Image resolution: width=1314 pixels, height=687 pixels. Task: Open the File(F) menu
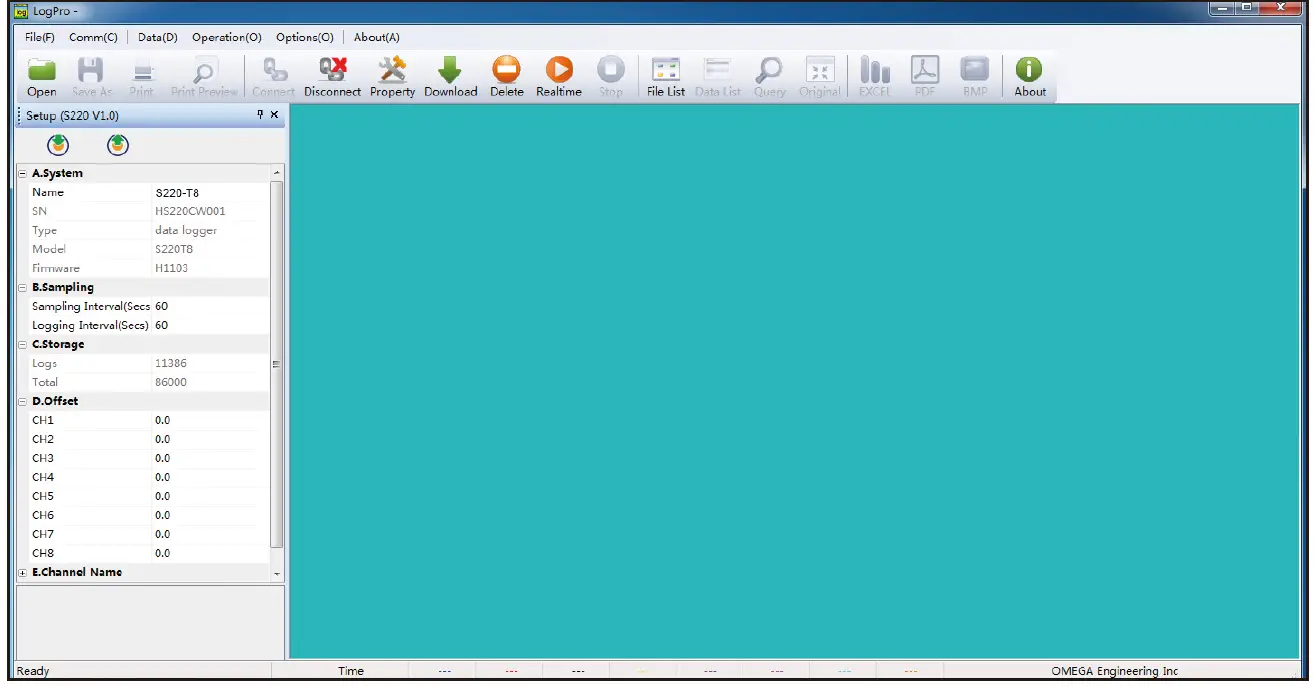click(40, 37)
